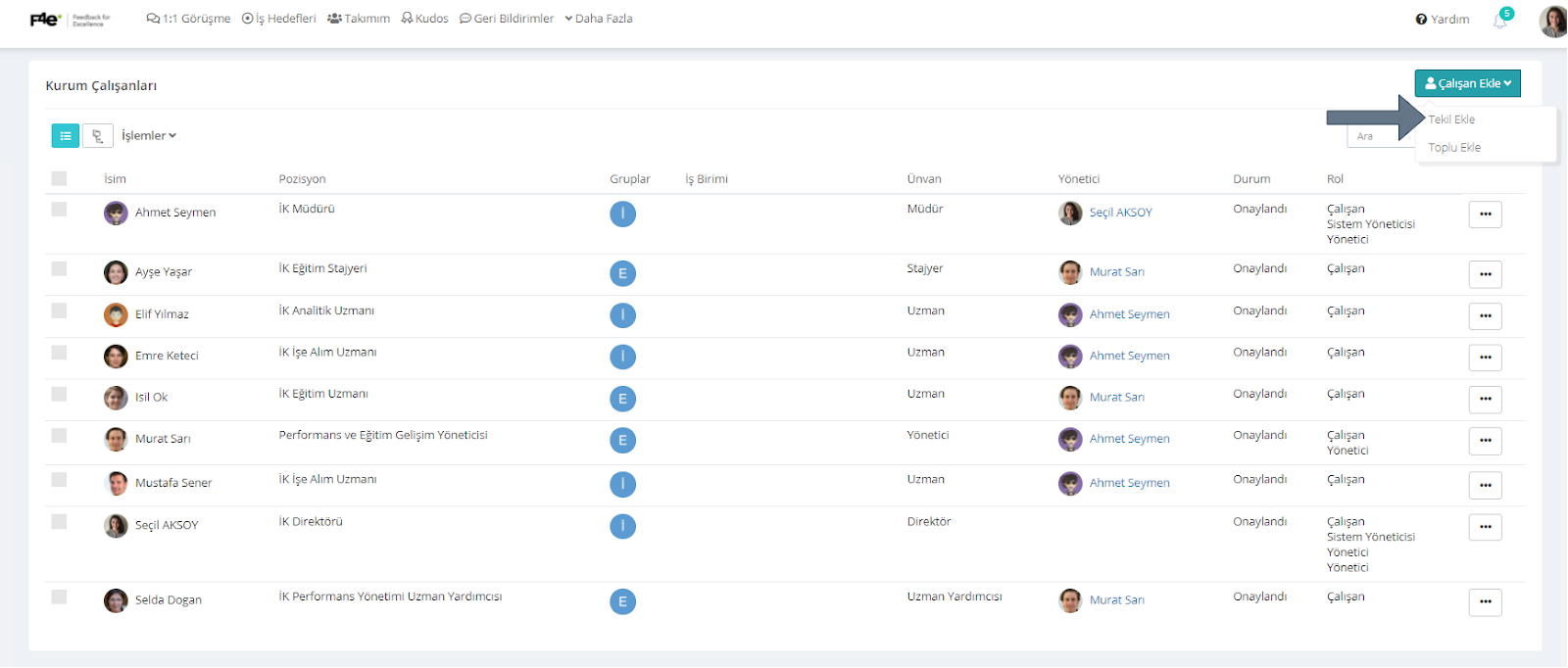Switch to list view icon
Screen dimensions: 1568x668
[x=66, y=136]
